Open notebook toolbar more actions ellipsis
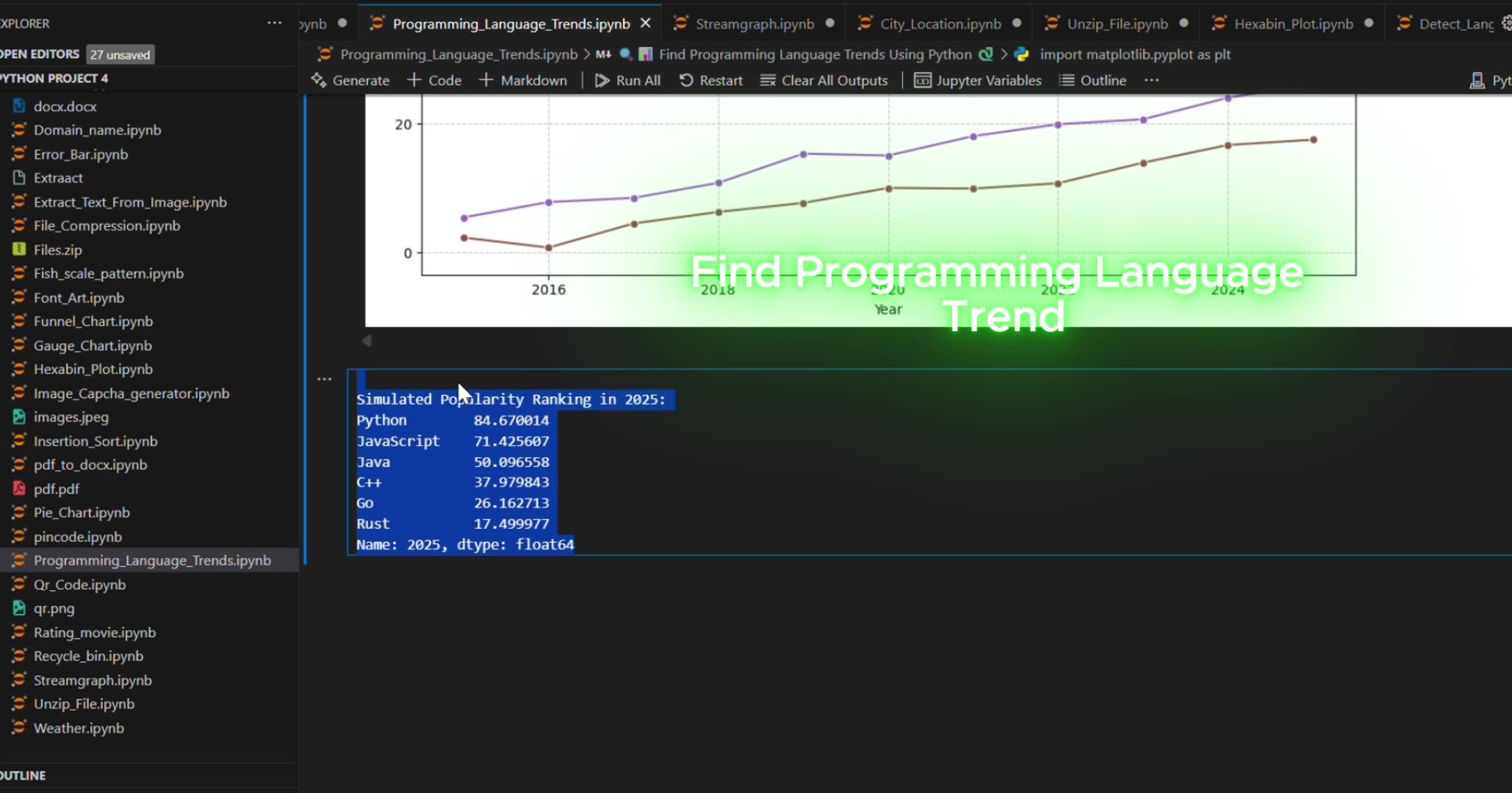The width and height of the screenshot is (1512, 793). click(1151, 80)
